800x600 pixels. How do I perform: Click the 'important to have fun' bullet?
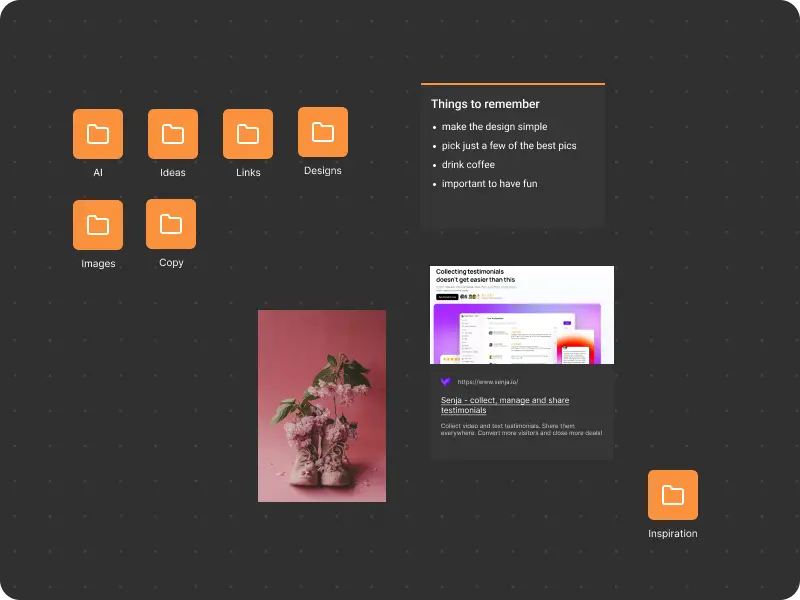coord(488,183)
